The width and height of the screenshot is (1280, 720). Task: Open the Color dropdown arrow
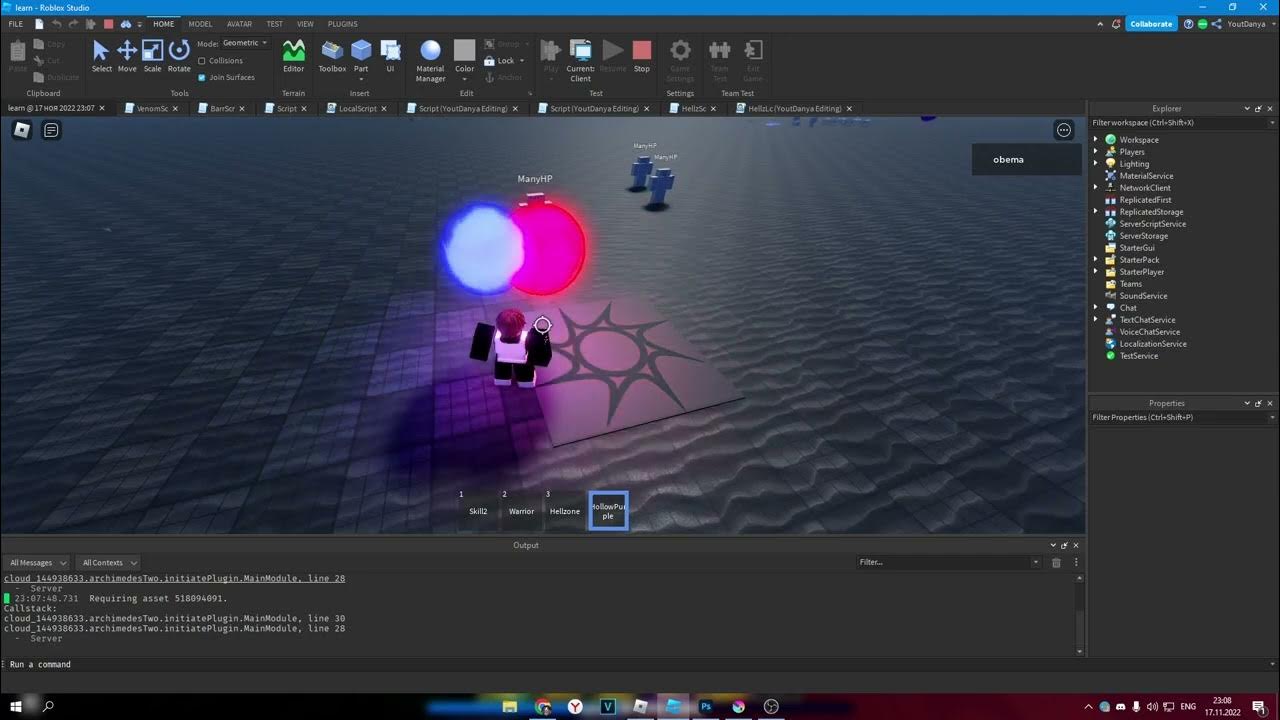(x=465, y=78)
